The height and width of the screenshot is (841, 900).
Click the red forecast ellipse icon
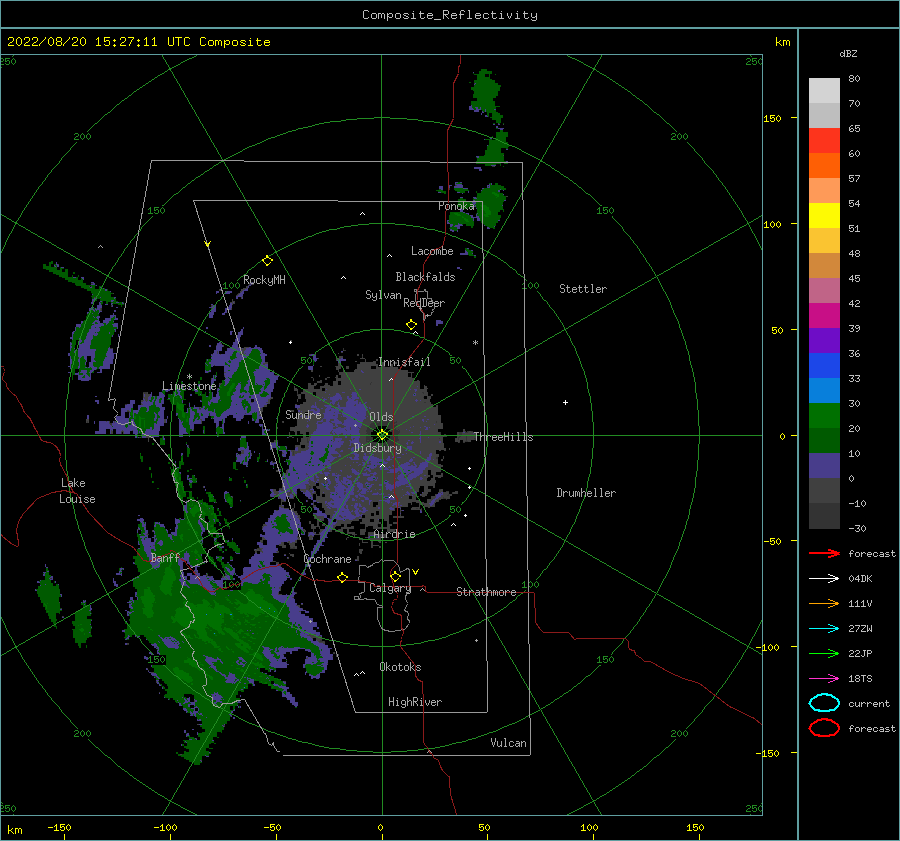(824, 728)
